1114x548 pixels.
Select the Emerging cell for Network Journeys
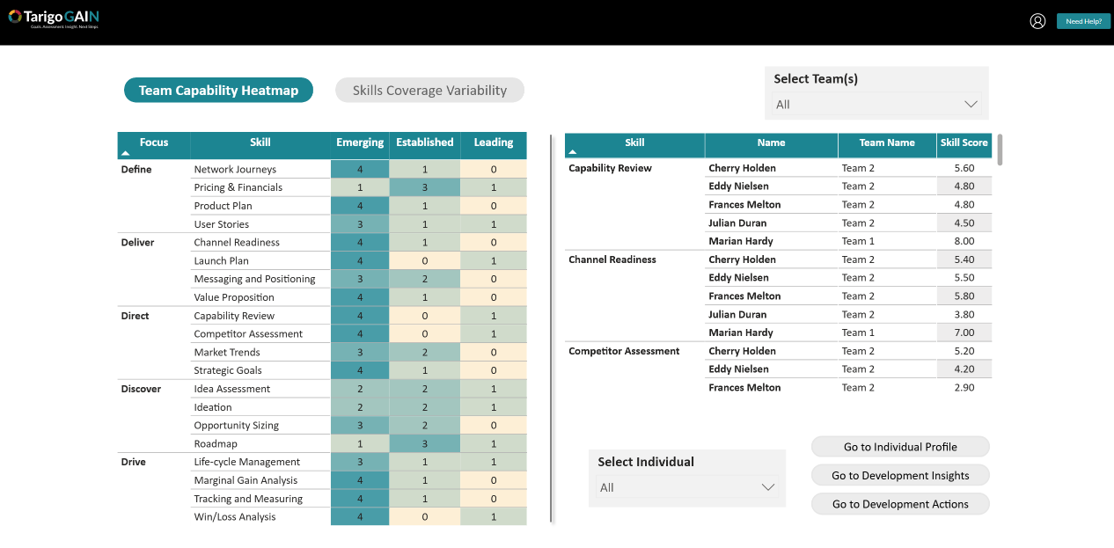360,170
